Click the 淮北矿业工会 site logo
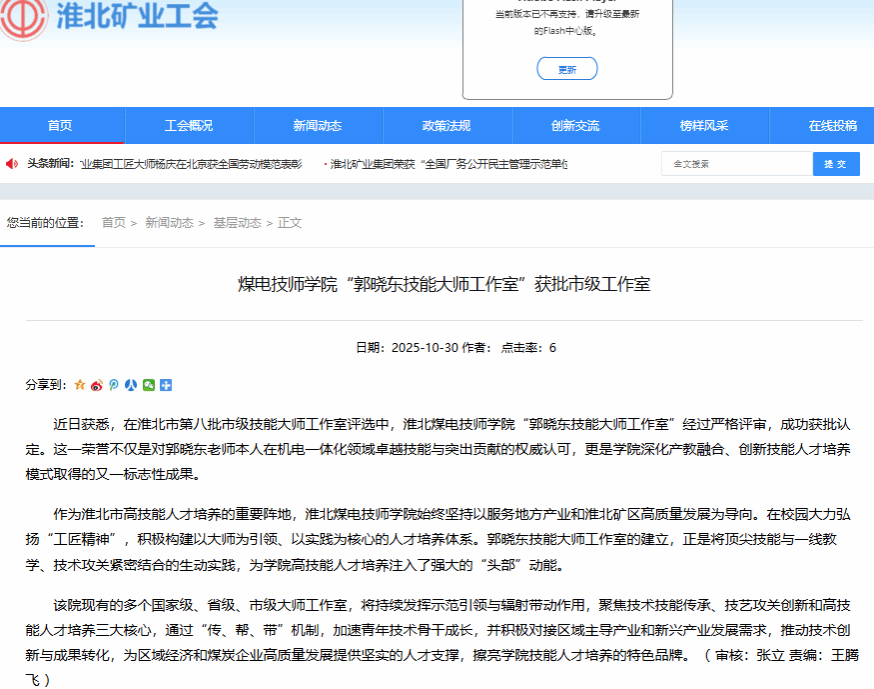874x689 pixels. point(110,17)
